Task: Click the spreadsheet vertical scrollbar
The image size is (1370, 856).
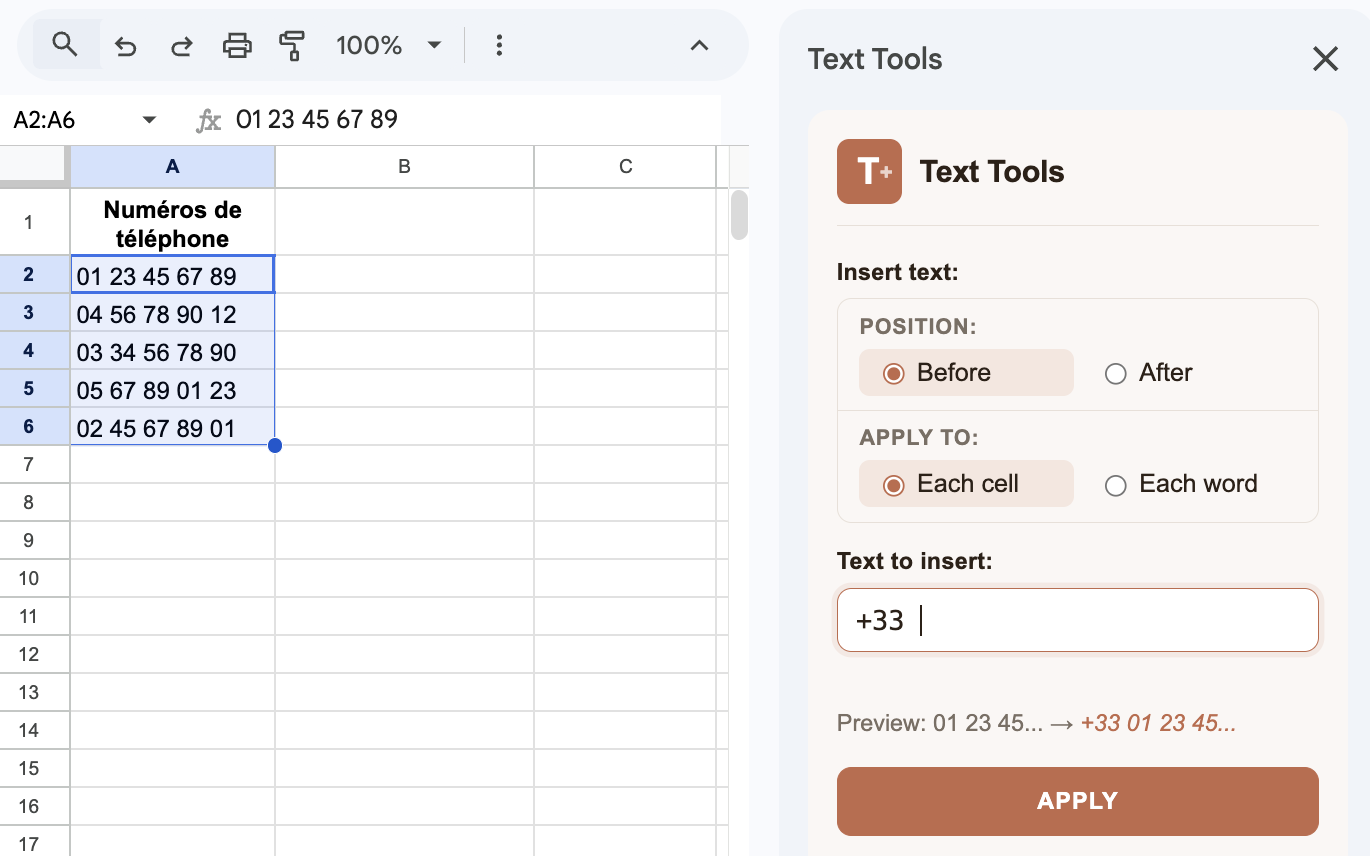Action: click(737, 215)
